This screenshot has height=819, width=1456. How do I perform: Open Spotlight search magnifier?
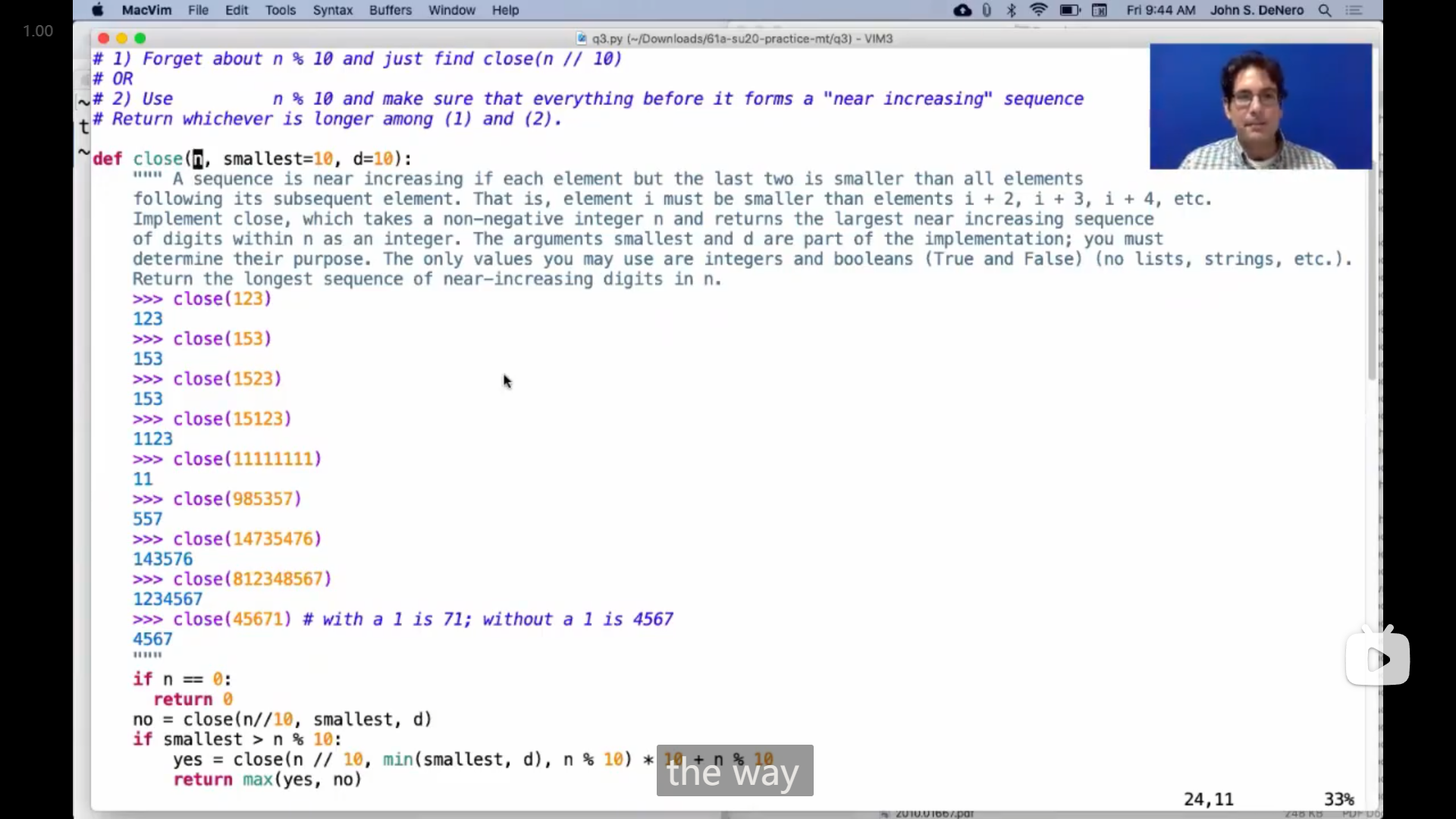[1326, 11]
